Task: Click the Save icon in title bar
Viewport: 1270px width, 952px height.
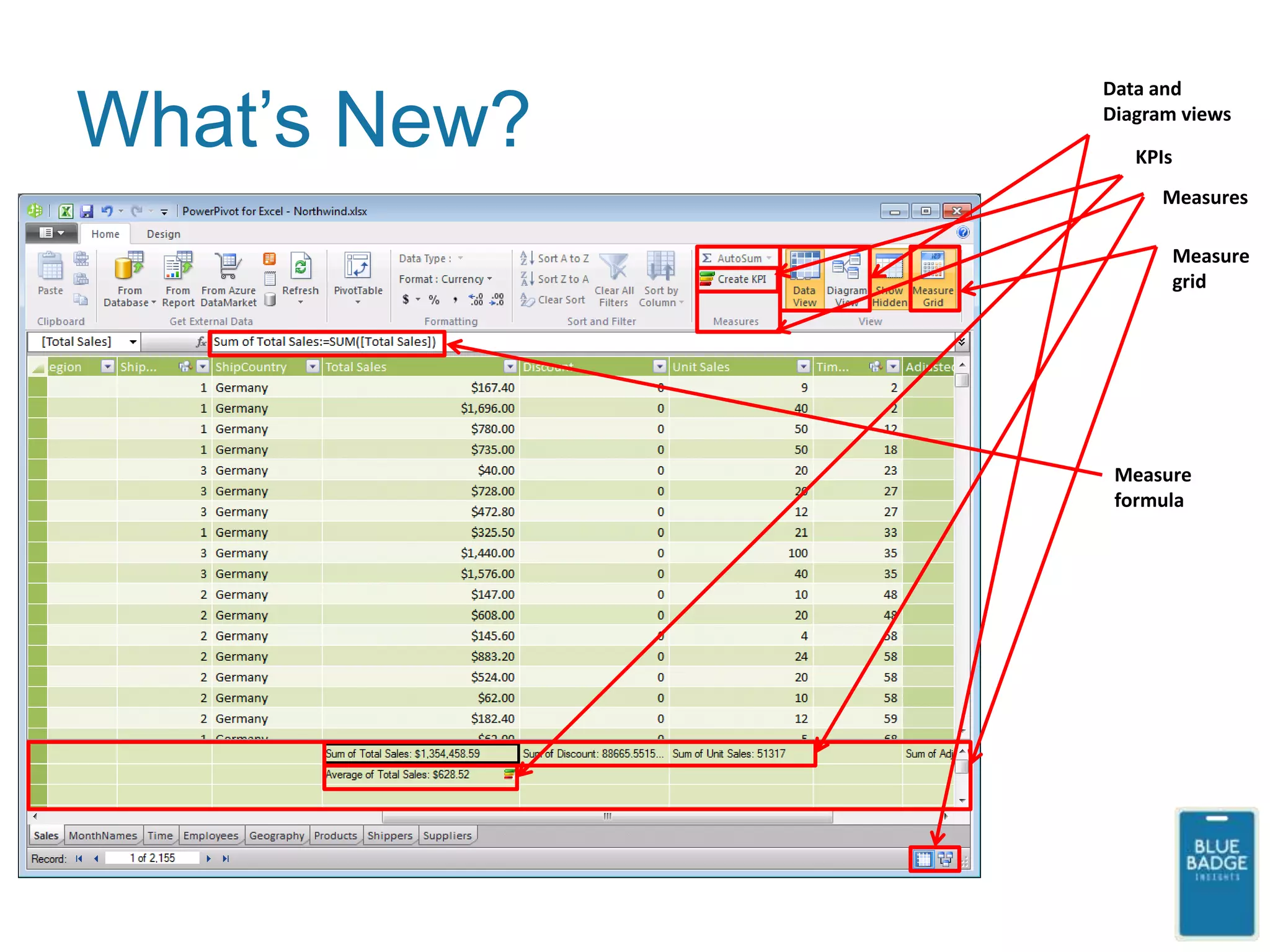Action: [x=87, y=211]
